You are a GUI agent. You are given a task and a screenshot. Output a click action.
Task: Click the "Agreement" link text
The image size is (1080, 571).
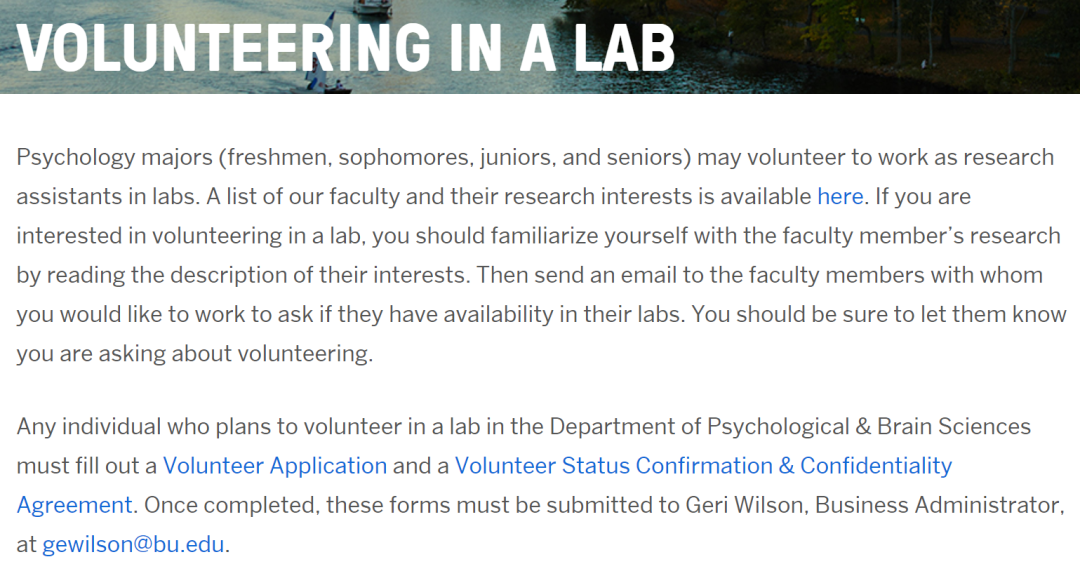coord(74,505)
